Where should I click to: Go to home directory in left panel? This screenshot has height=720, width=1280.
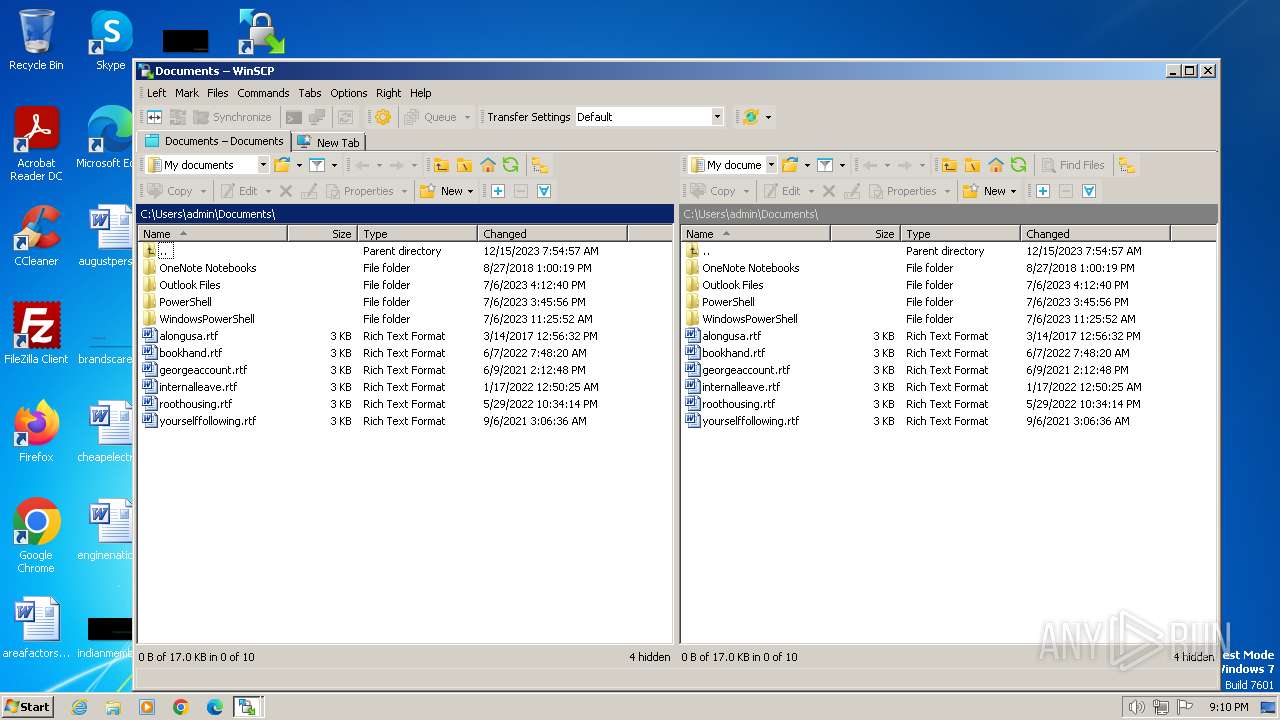[488, 165]
